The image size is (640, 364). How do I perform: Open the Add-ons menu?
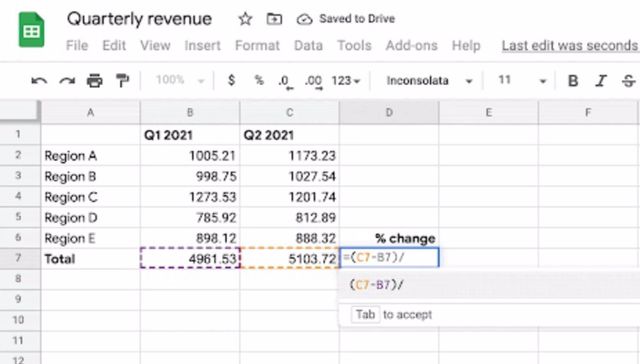(x=411, y=45)
